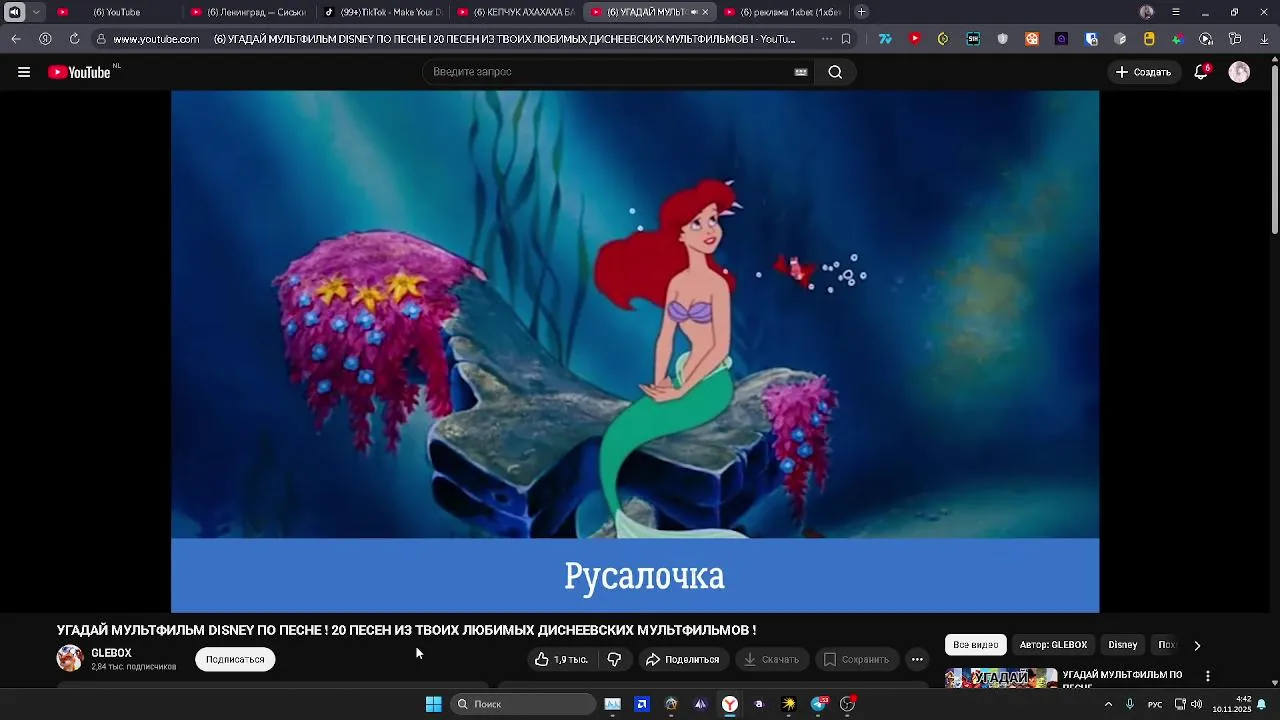Expand the tab list dropdown arrow
Screen dimensions: 1280x720
[36, 12]
